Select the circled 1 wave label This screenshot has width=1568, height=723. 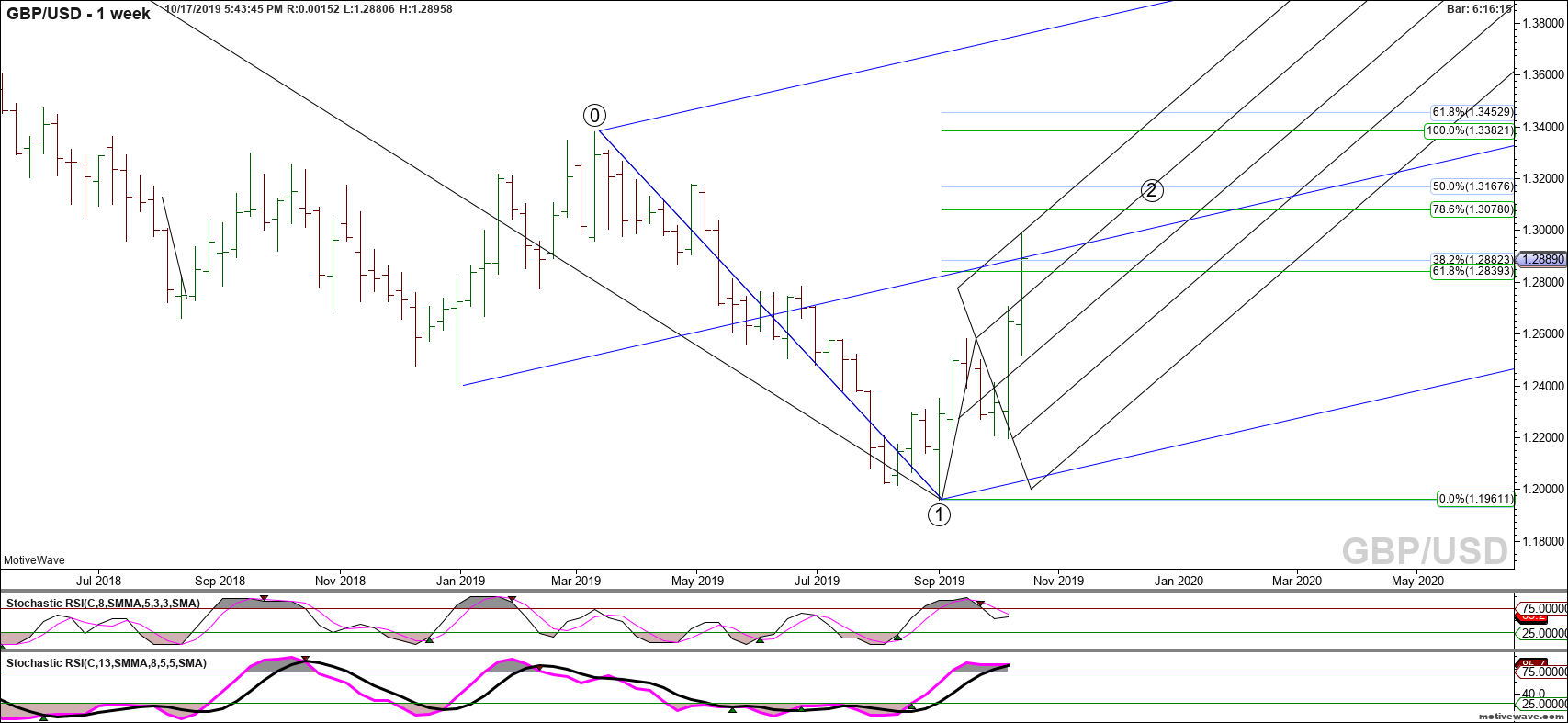pos(939,515)
